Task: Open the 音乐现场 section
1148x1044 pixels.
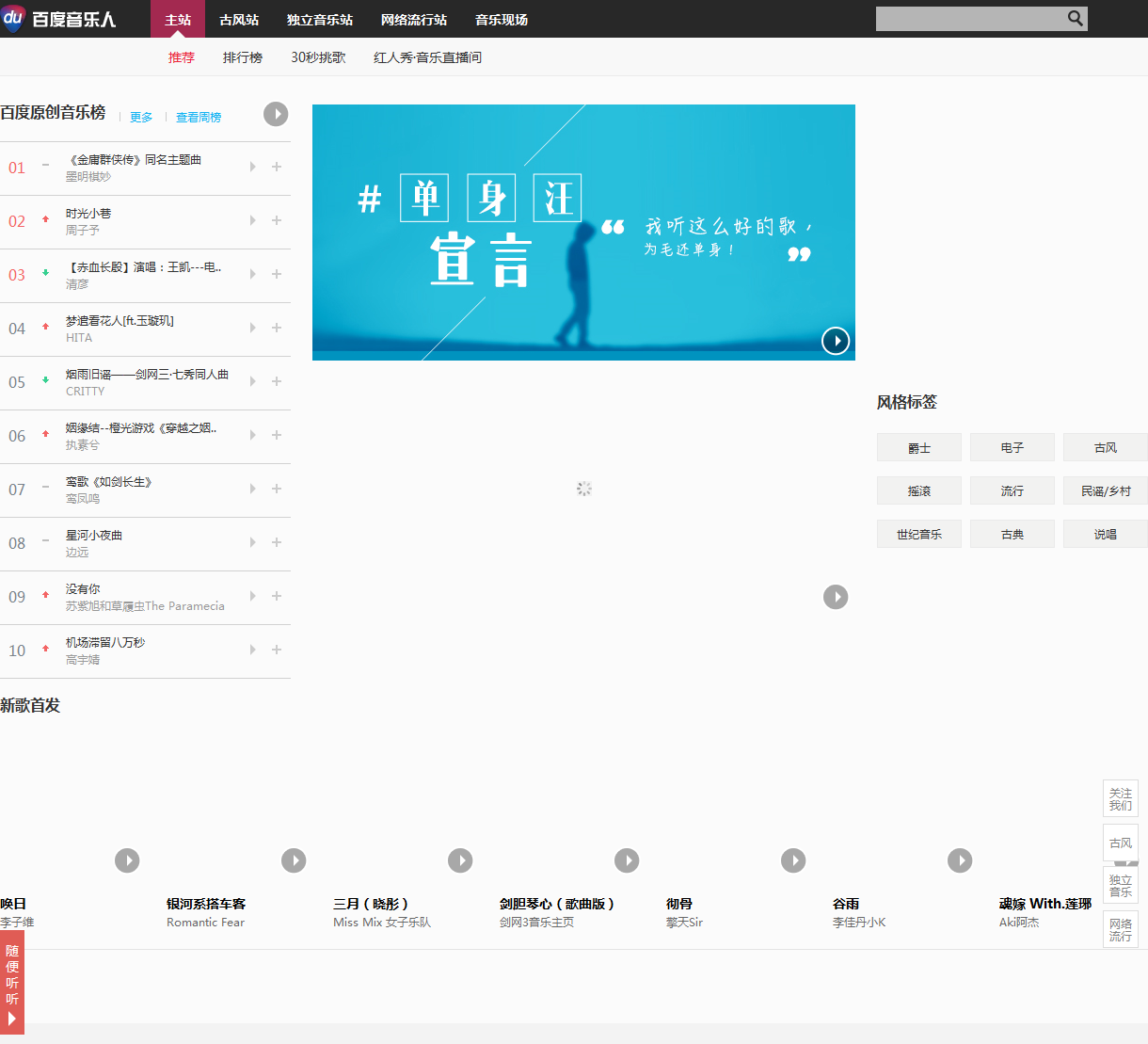Action: tap(502, 20)
